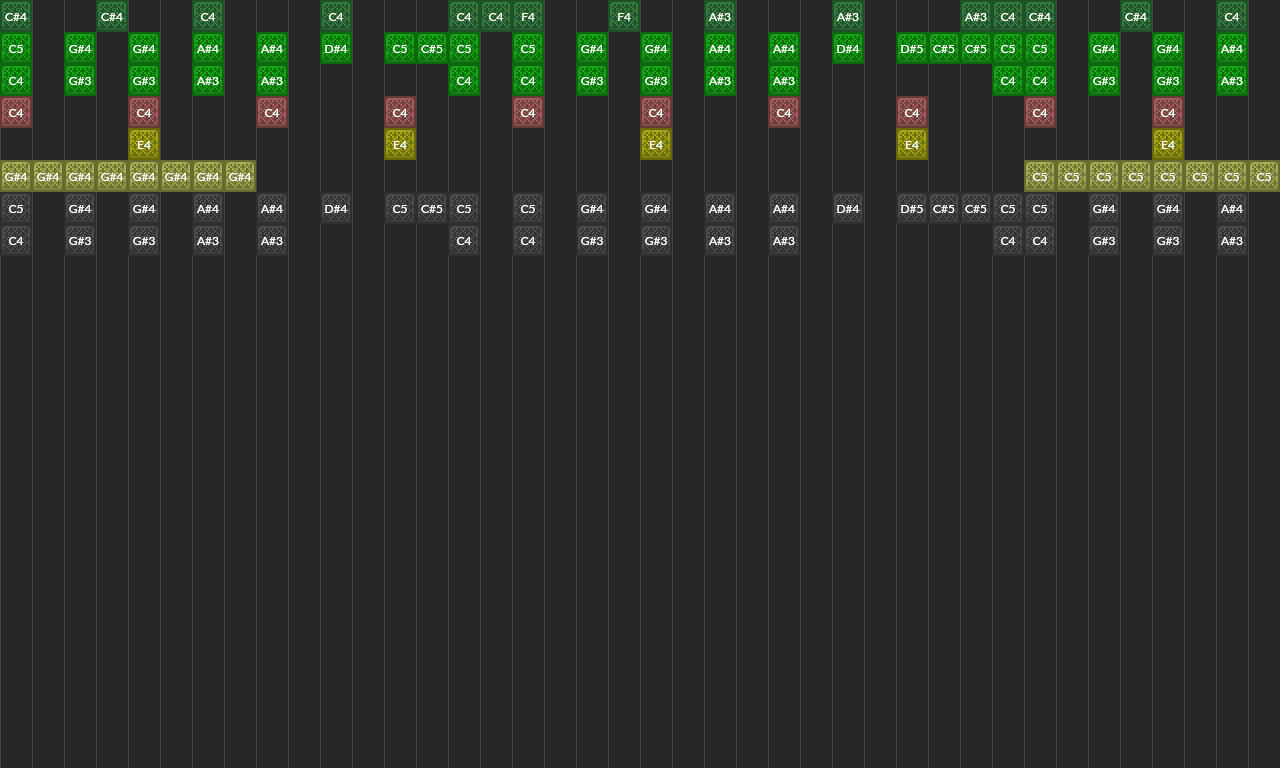The height and width of the screenshot is (768, 1280).
Task: Select the first gray D#4 note
Action: pyautogui.click(x=336, y=208)
